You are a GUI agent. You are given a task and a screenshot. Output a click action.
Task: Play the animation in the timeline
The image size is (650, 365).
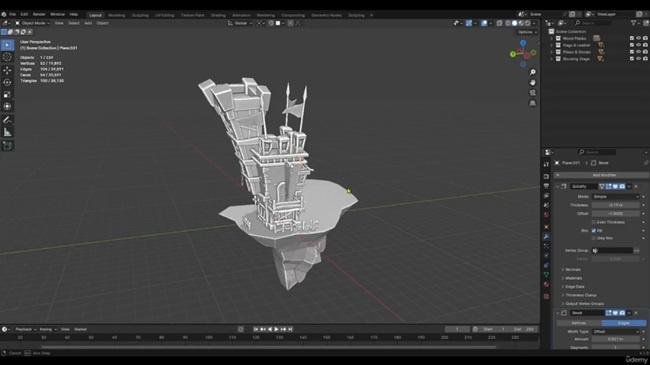coord(276,329)
